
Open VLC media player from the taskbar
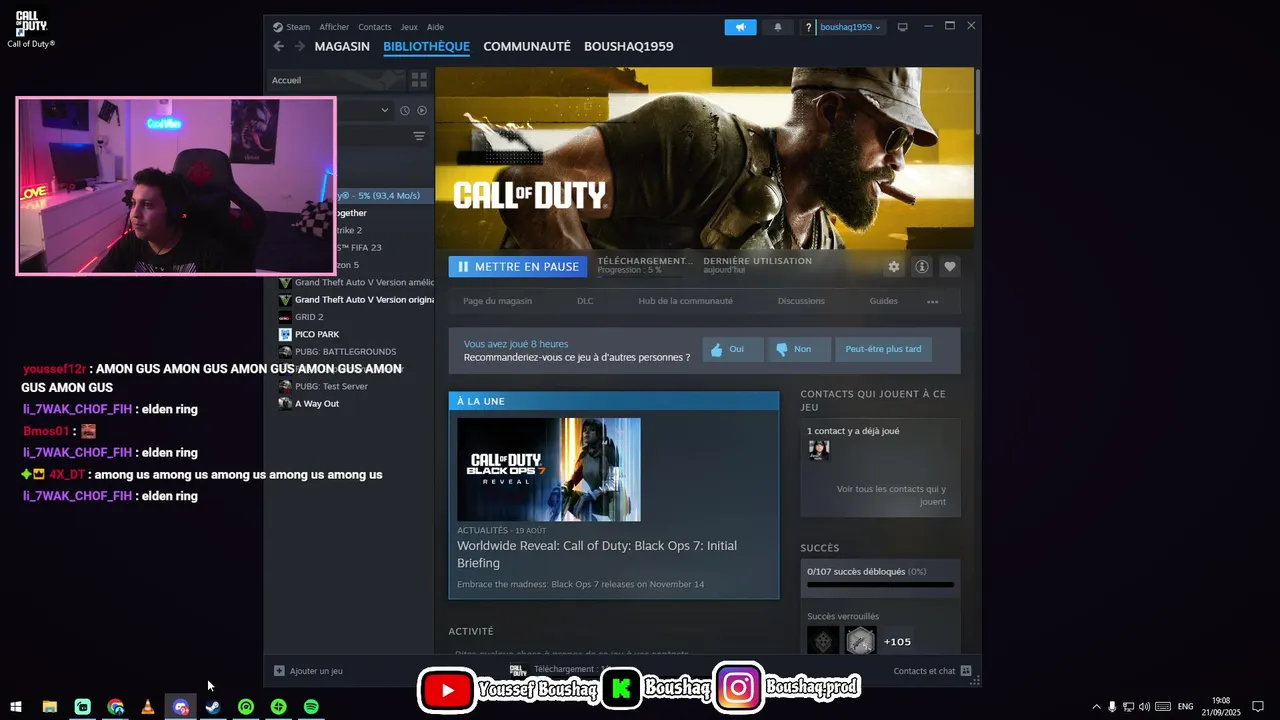[148, 707]
